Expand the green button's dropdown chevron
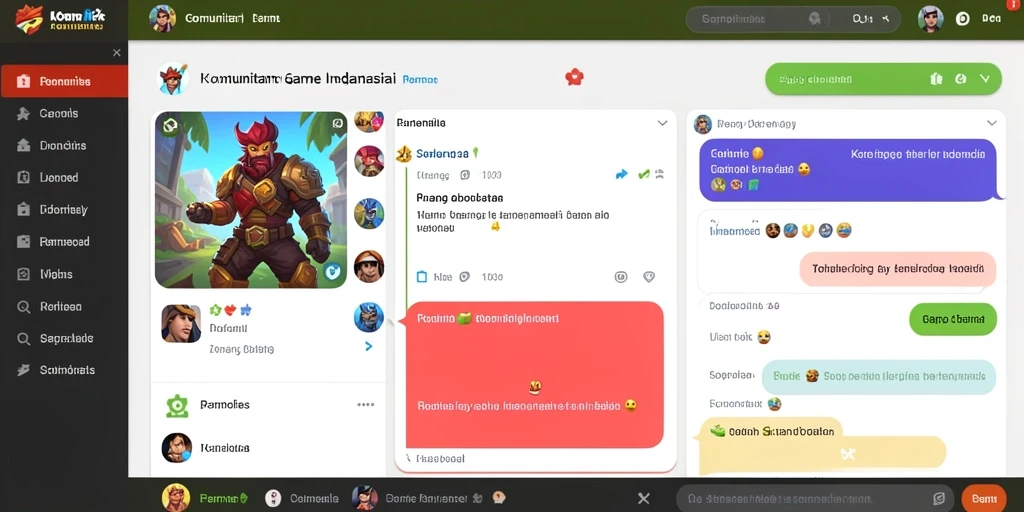Viewport: 1024px width, 512px height. point(985,79)
